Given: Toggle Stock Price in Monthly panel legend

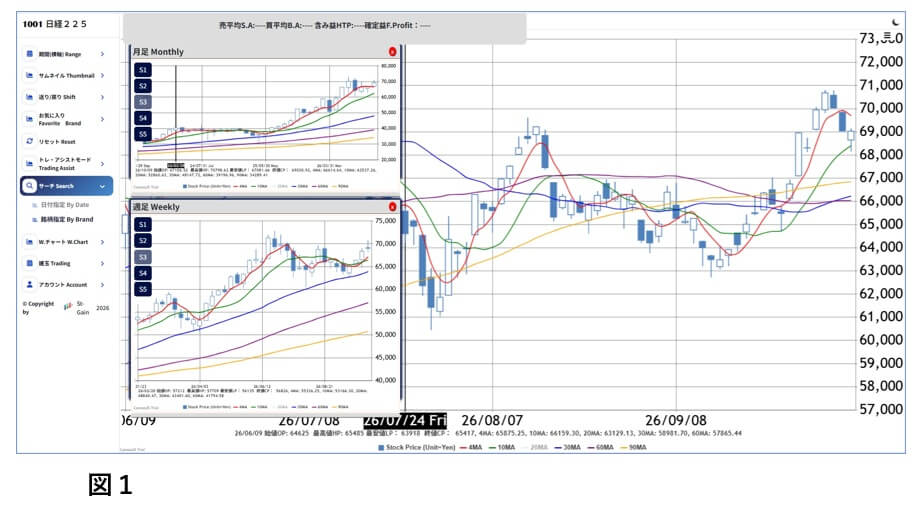Looking at the screenshot, I should (206, 186).
